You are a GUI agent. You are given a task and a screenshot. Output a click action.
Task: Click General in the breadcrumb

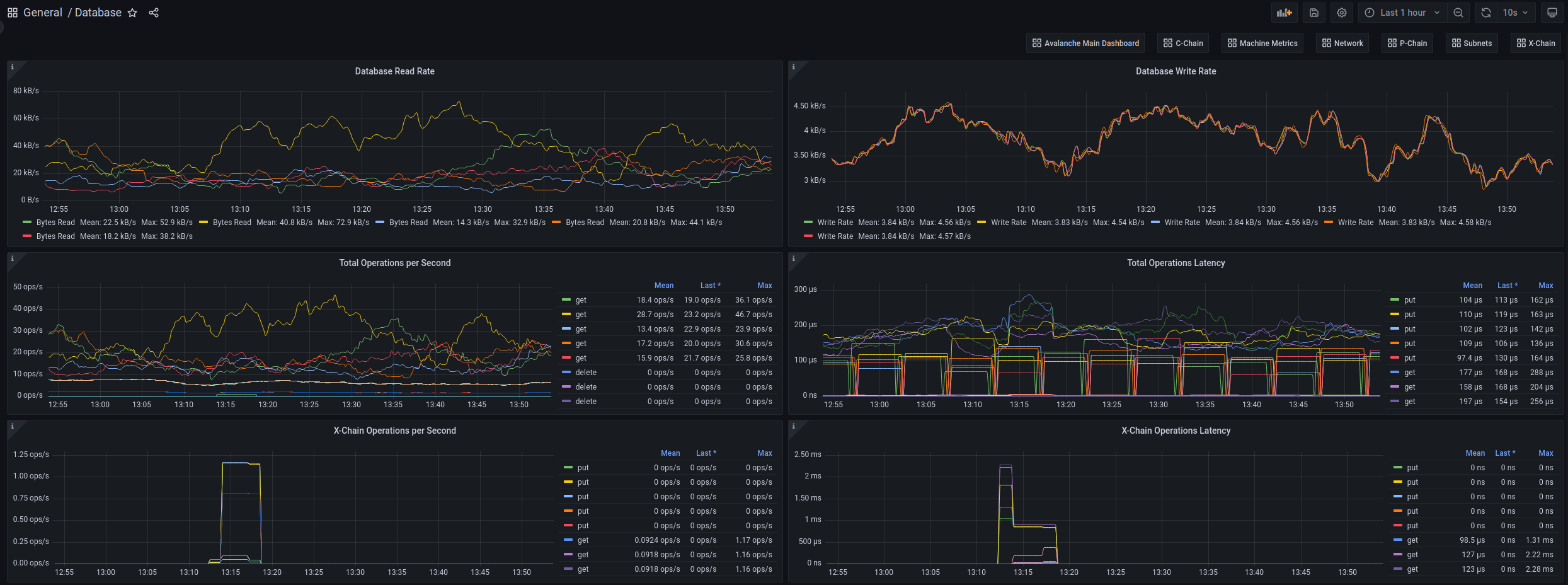(43, 13)
